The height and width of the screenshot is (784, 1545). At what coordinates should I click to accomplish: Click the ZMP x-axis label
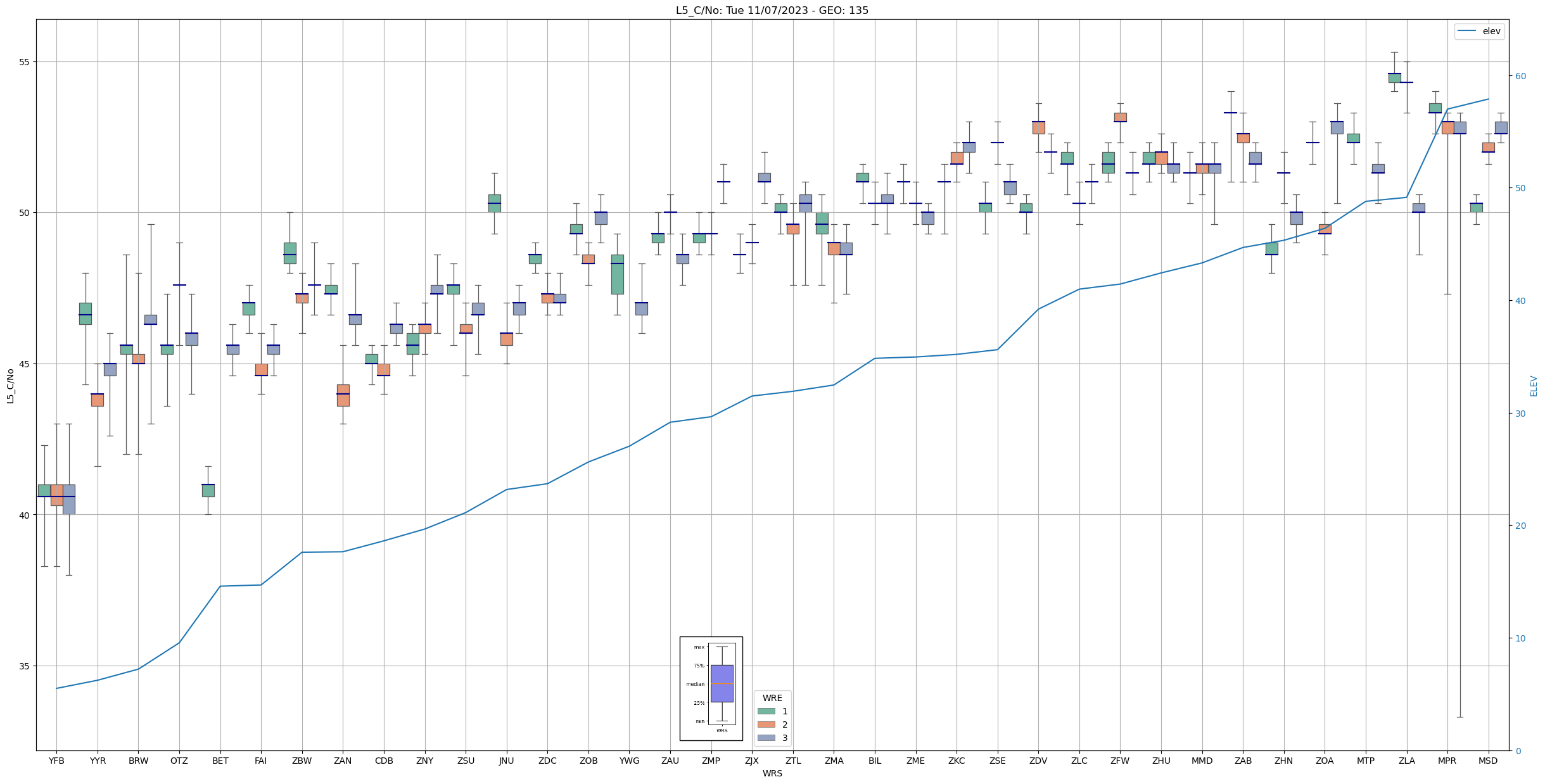tap(711, 761)
